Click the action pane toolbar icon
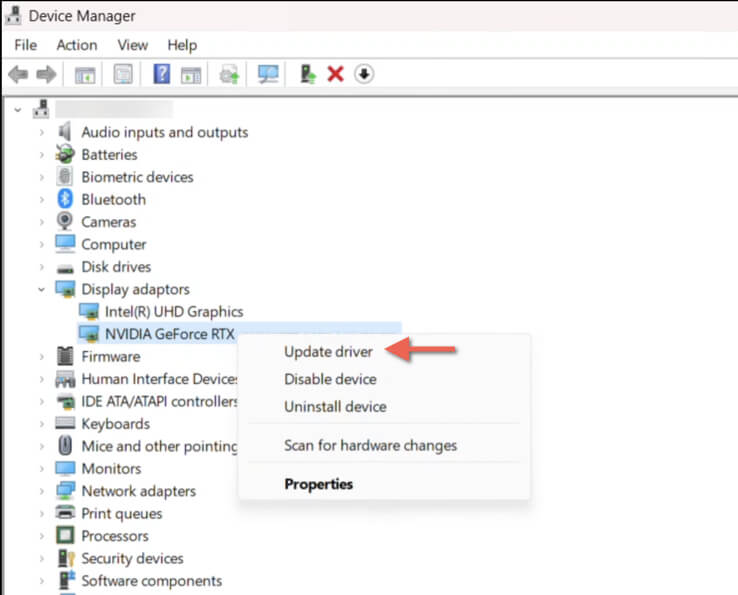The image size is (738, 595). [191, 75]
